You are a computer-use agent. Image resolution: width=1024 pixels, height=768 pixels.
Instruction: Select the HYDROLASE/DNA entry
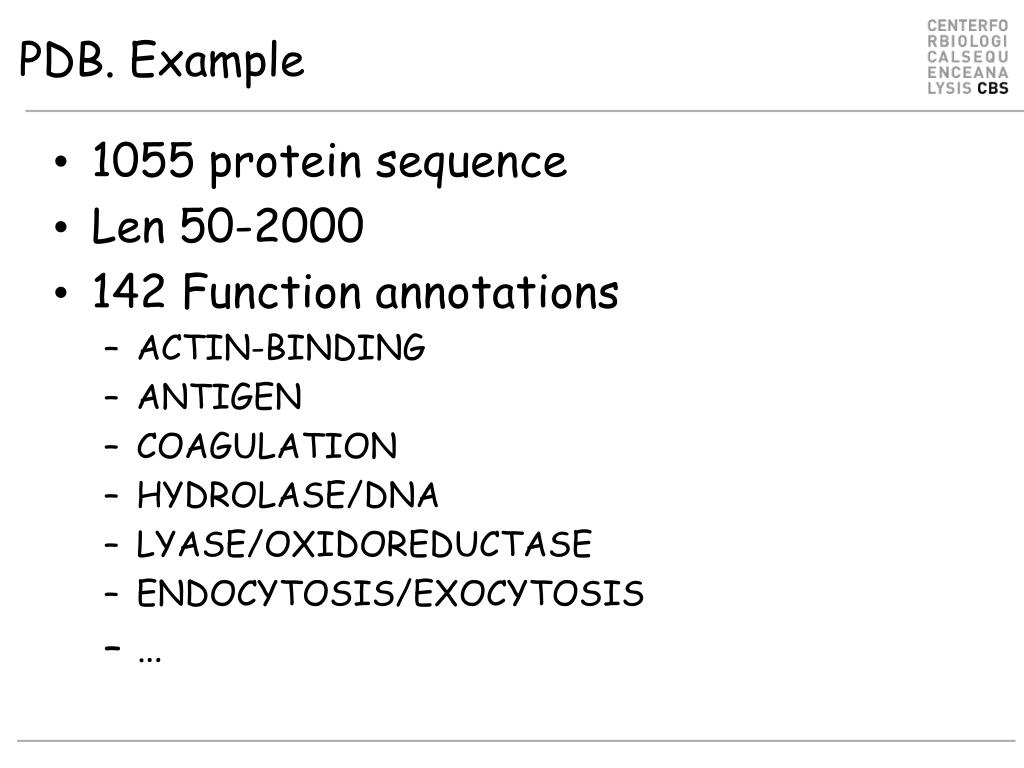coord(287,495)
